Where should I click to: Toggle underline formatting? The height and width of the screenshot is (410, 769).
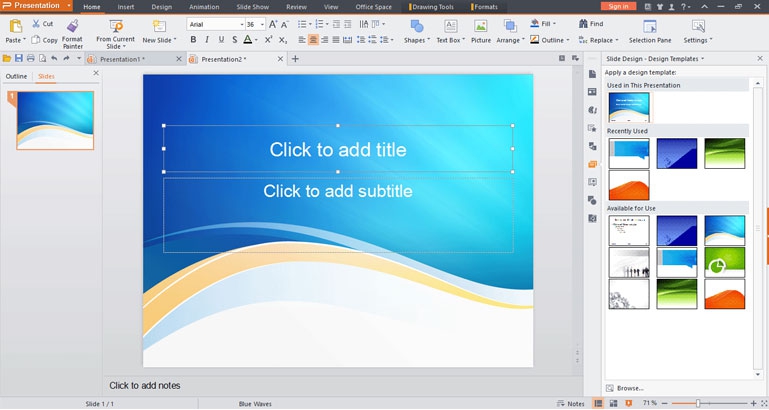(221, 40)
